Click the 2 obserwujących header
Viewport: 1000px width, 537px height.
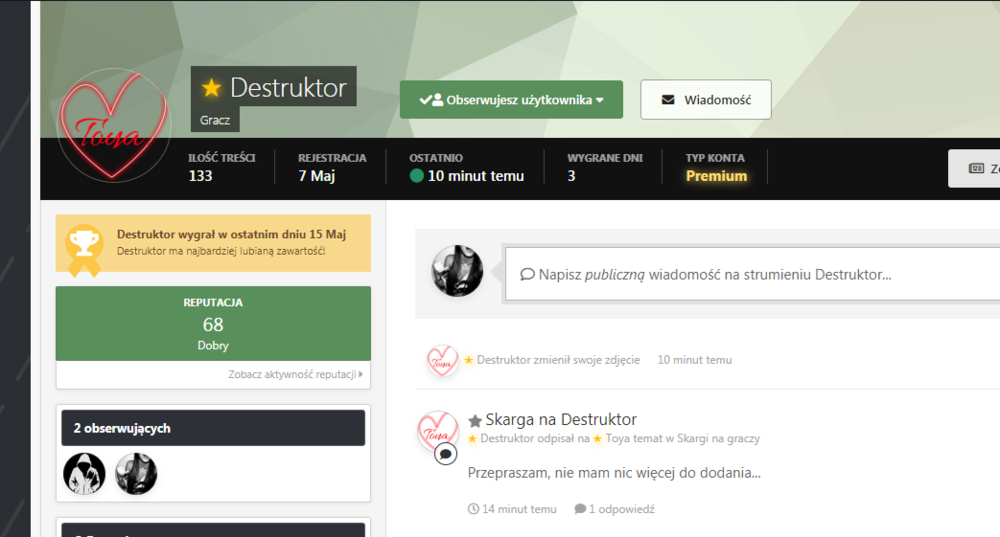click(x=213, y=428)
